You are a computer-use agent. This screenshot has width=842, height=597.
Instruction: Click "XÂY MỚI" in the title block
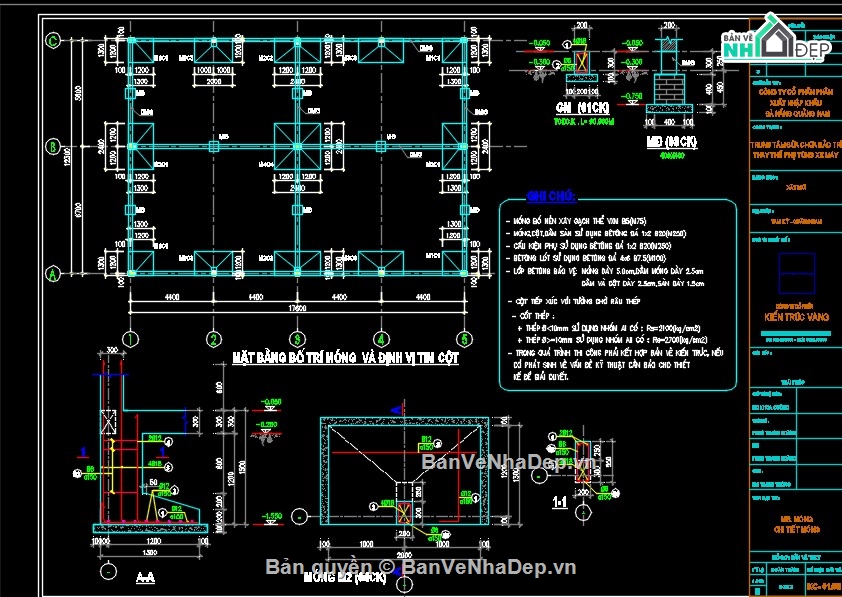click(x=796, y=187)
